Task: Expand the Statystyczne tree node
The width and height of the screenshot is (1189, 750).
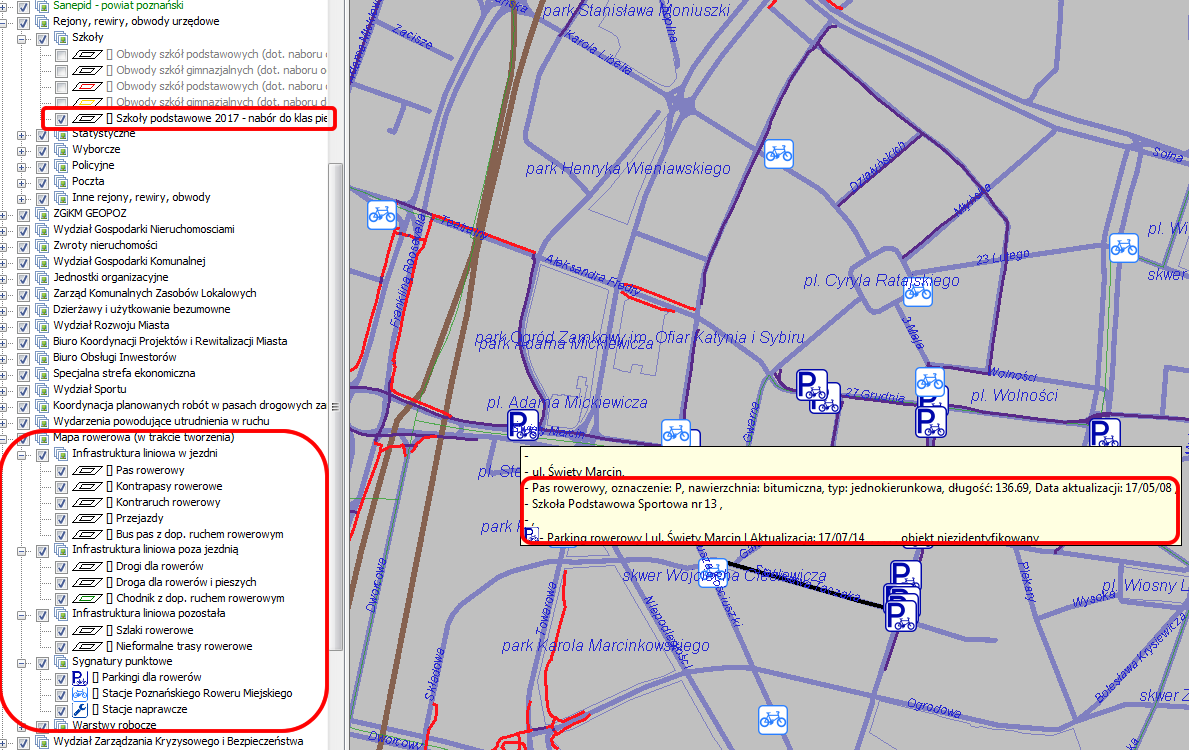Action: coord(23,134)
